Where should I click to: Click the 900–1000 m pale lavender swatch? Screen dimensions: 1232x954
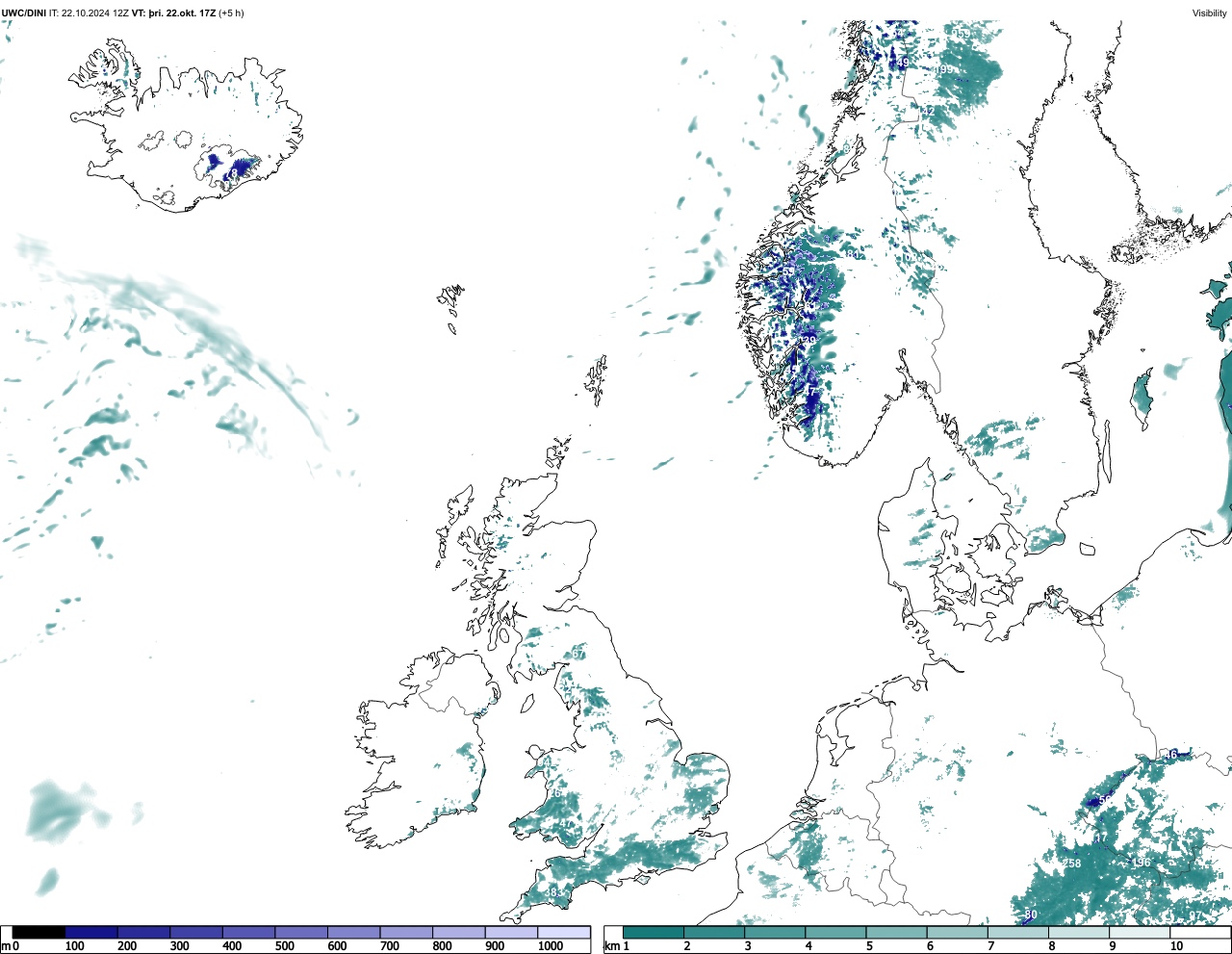[x=511, y=932]
